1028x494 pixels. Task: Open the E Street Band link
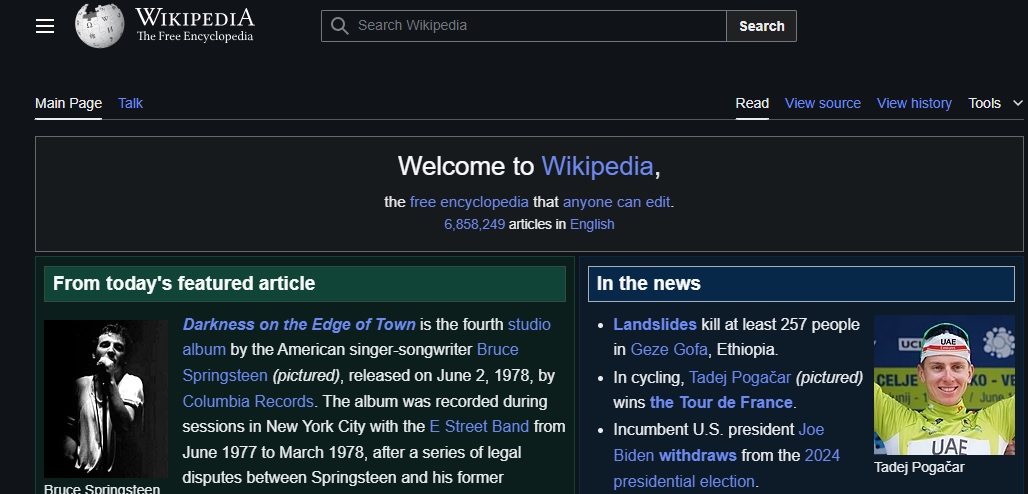[479, 426]
